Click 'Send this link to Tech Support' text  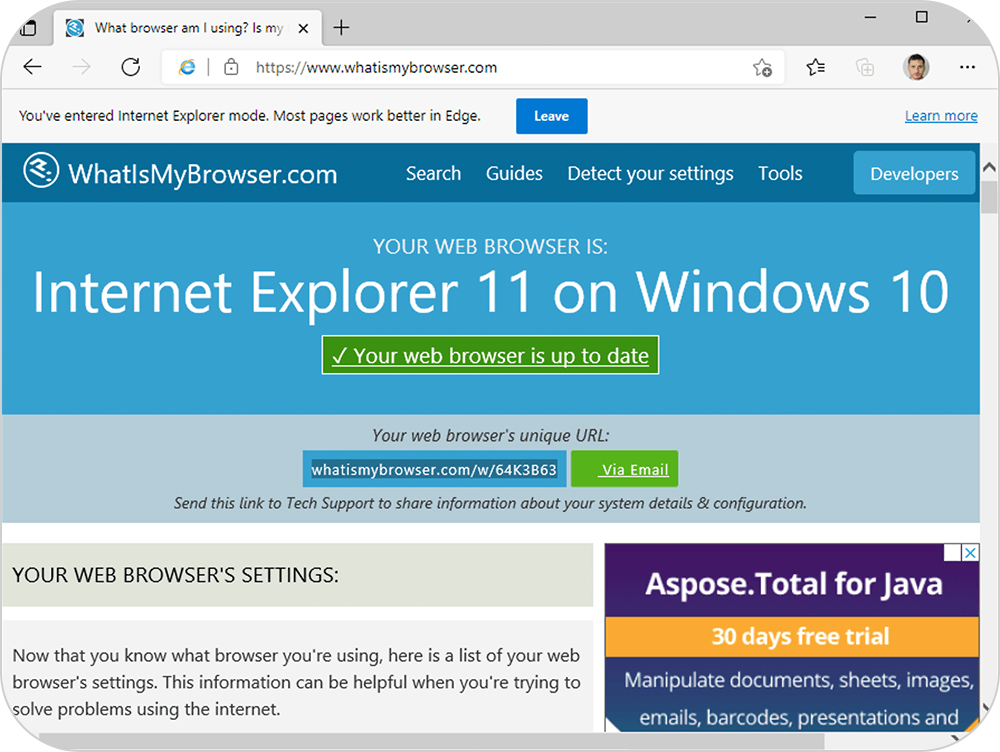(x=490, y=503)
